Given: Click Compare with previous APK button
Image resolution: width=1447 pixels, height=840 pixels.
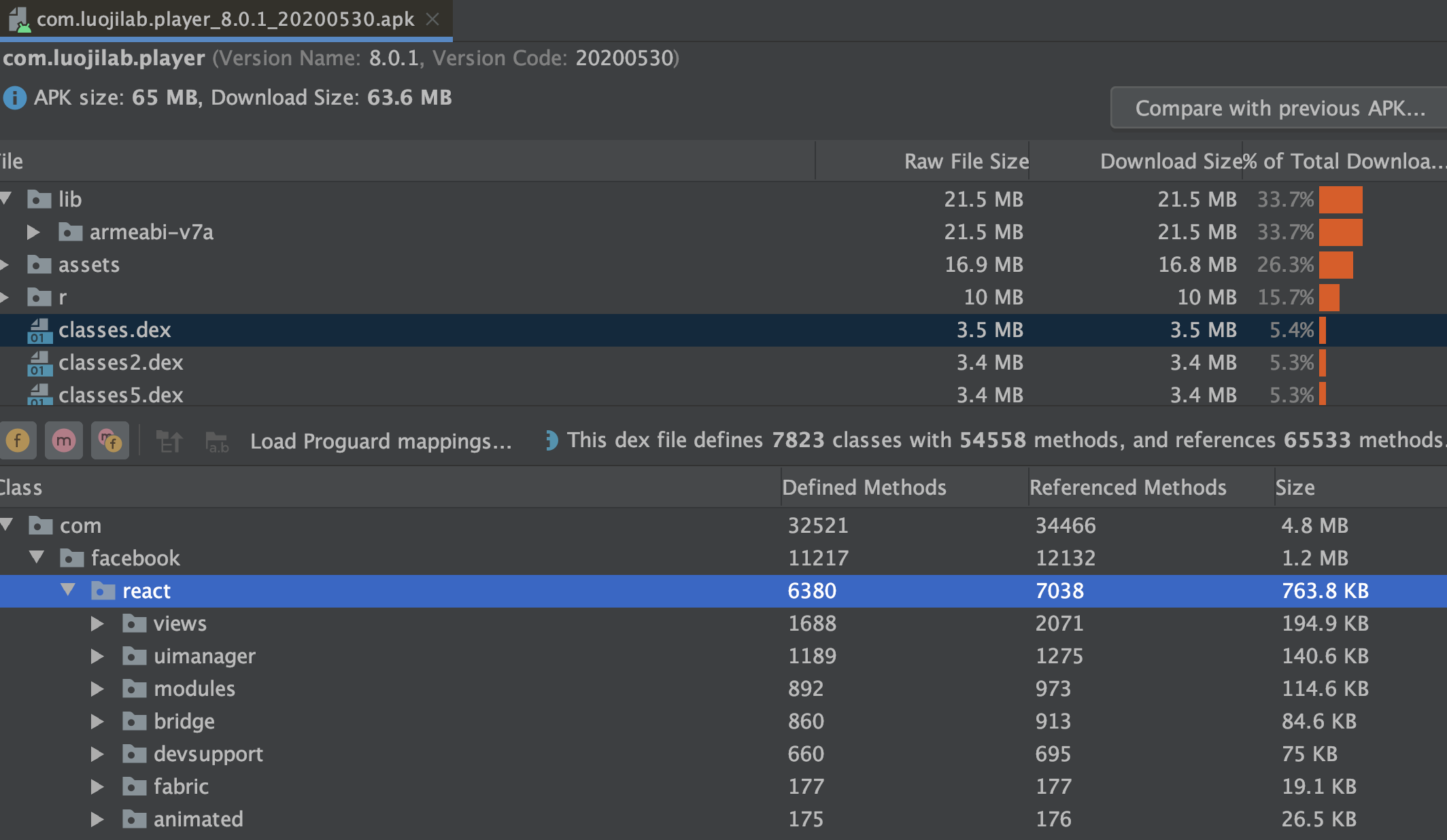Looking at the screenshot, I should (1280, 108).
